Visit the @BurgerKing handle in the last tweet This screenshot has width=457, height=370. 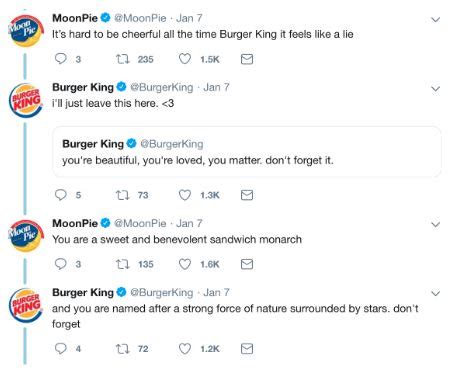pos(162,292)
